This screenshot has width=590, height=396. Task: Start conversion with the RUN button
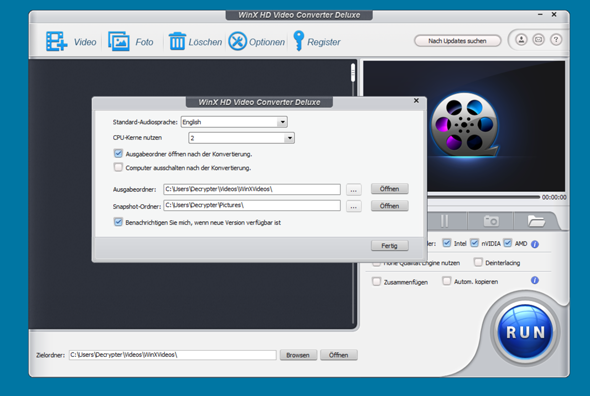525,332
